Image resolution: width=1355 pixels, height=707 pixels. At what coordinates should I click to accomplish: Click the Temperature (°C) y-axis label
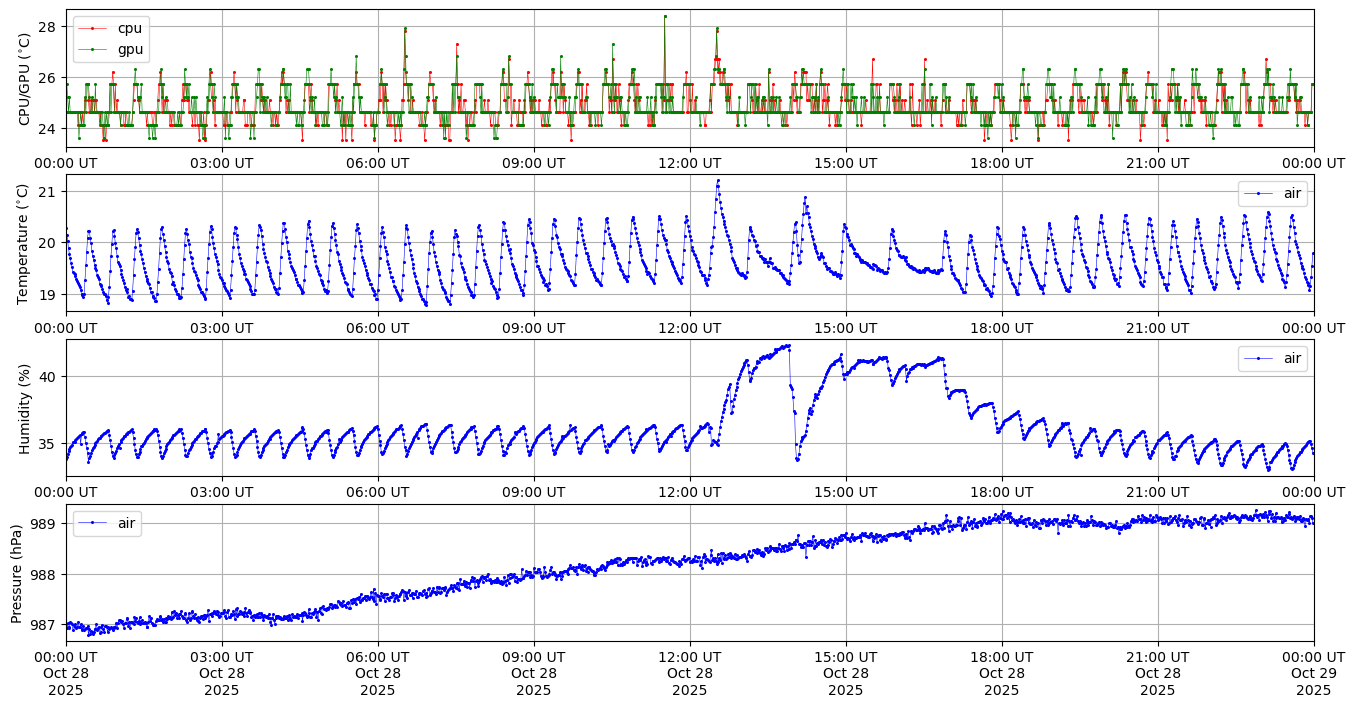[x=25, y=242]
